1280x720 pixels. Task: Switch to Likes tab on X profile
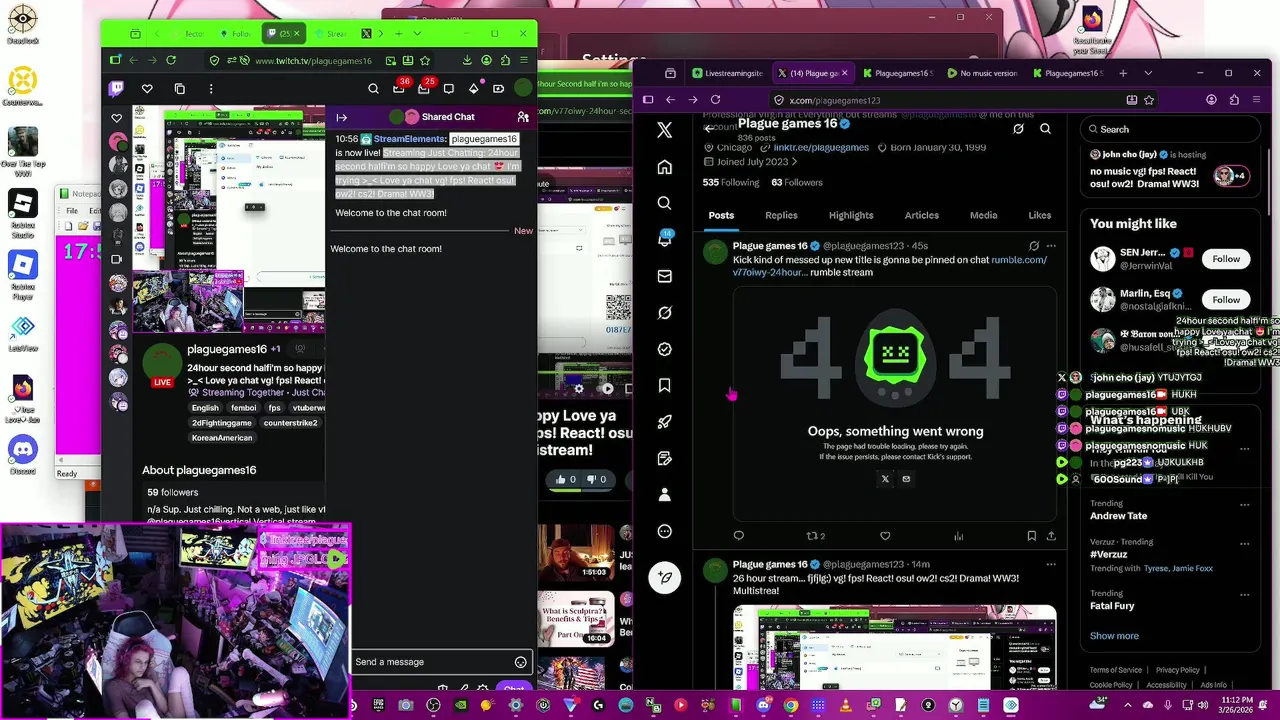click(x=1040, y=215)
